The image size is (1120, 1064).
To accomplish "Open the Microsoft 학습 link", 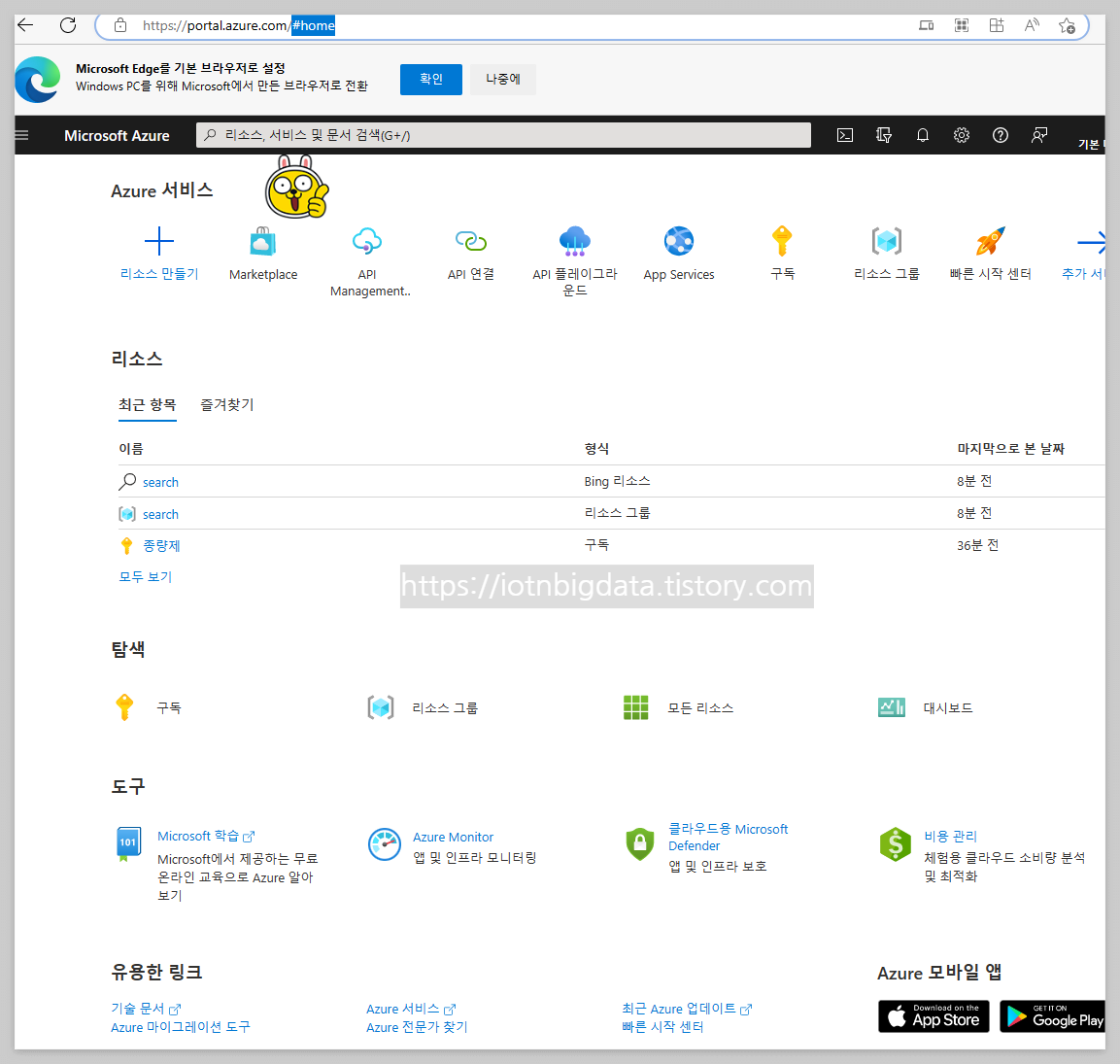I will tap(206, 836).
